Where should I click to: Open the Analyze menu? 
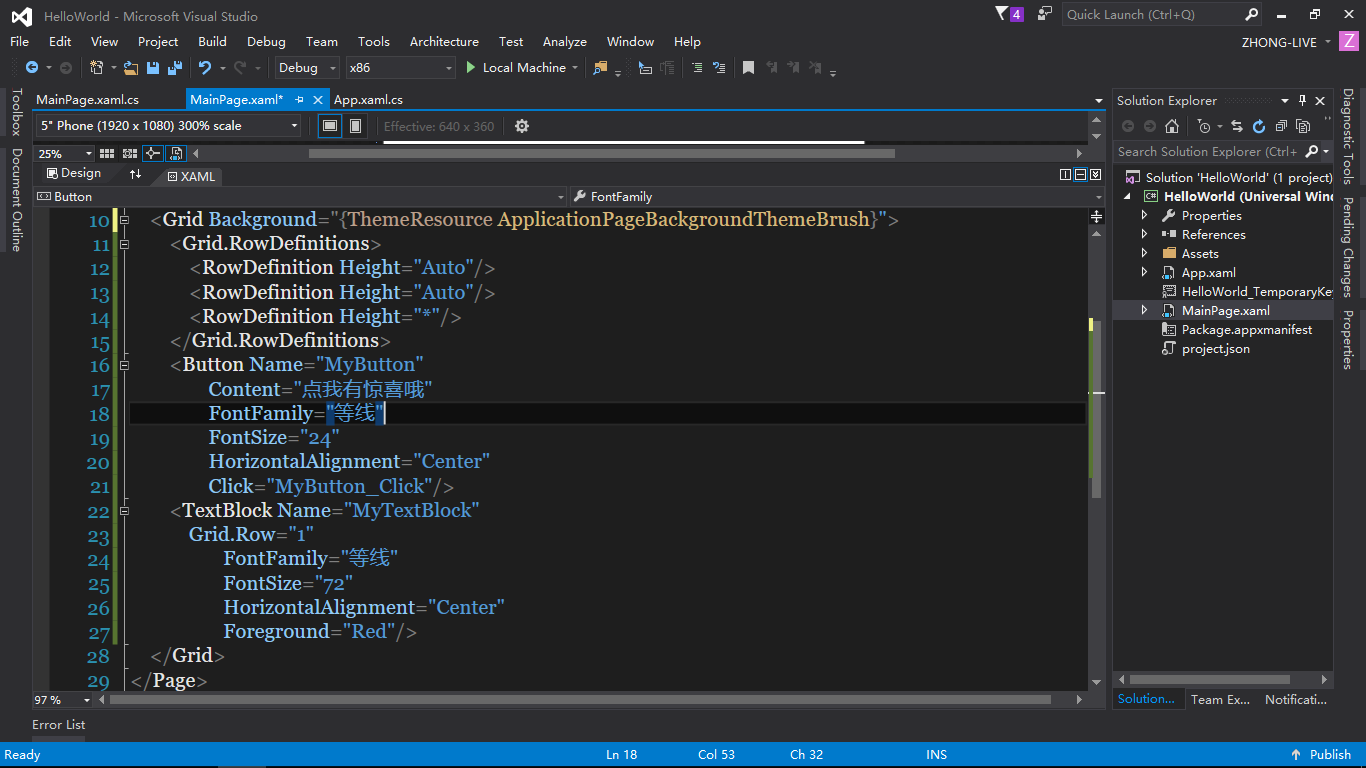point(564,41)
